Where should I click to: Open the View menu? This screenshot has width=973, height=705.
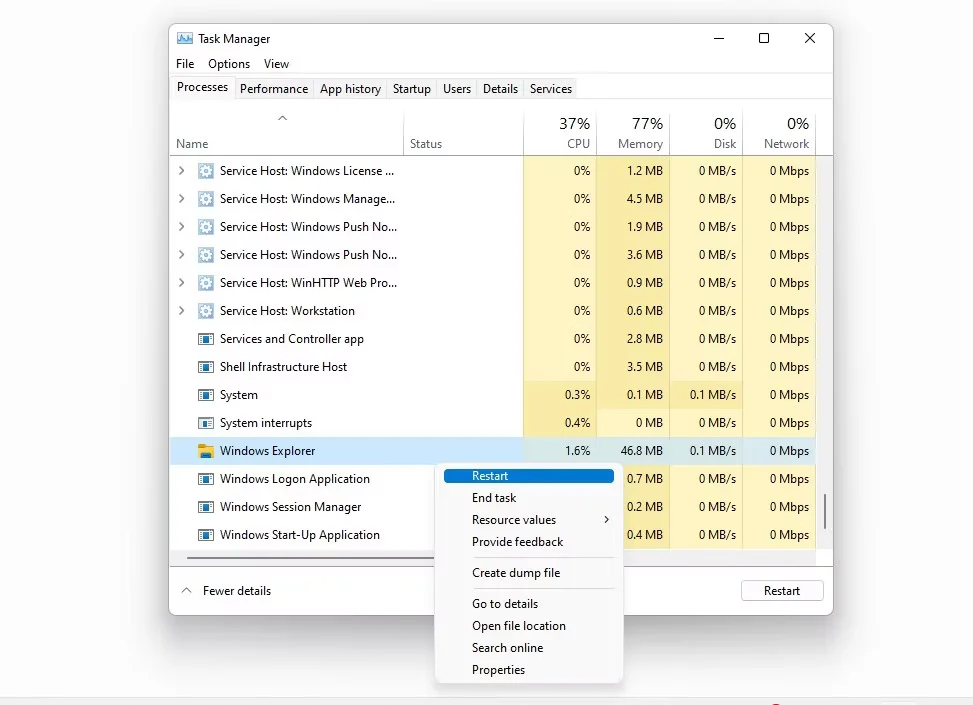pos(276,63)
